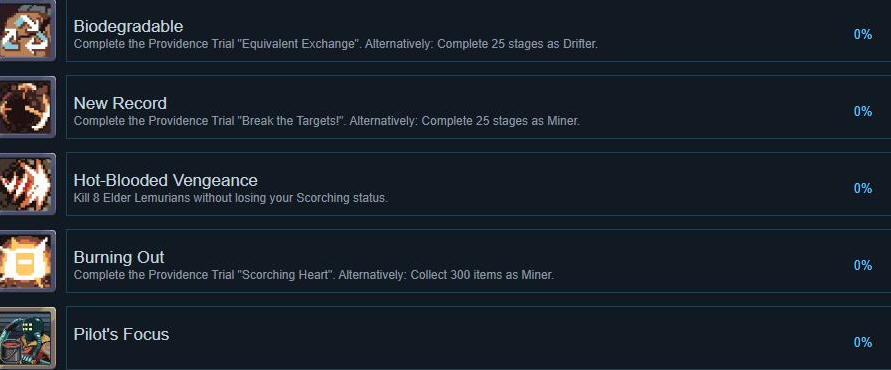Click the Kill 8 Elder Lemurians description
The width and height of the screenshot is (891, 370).
pos(231,198)
